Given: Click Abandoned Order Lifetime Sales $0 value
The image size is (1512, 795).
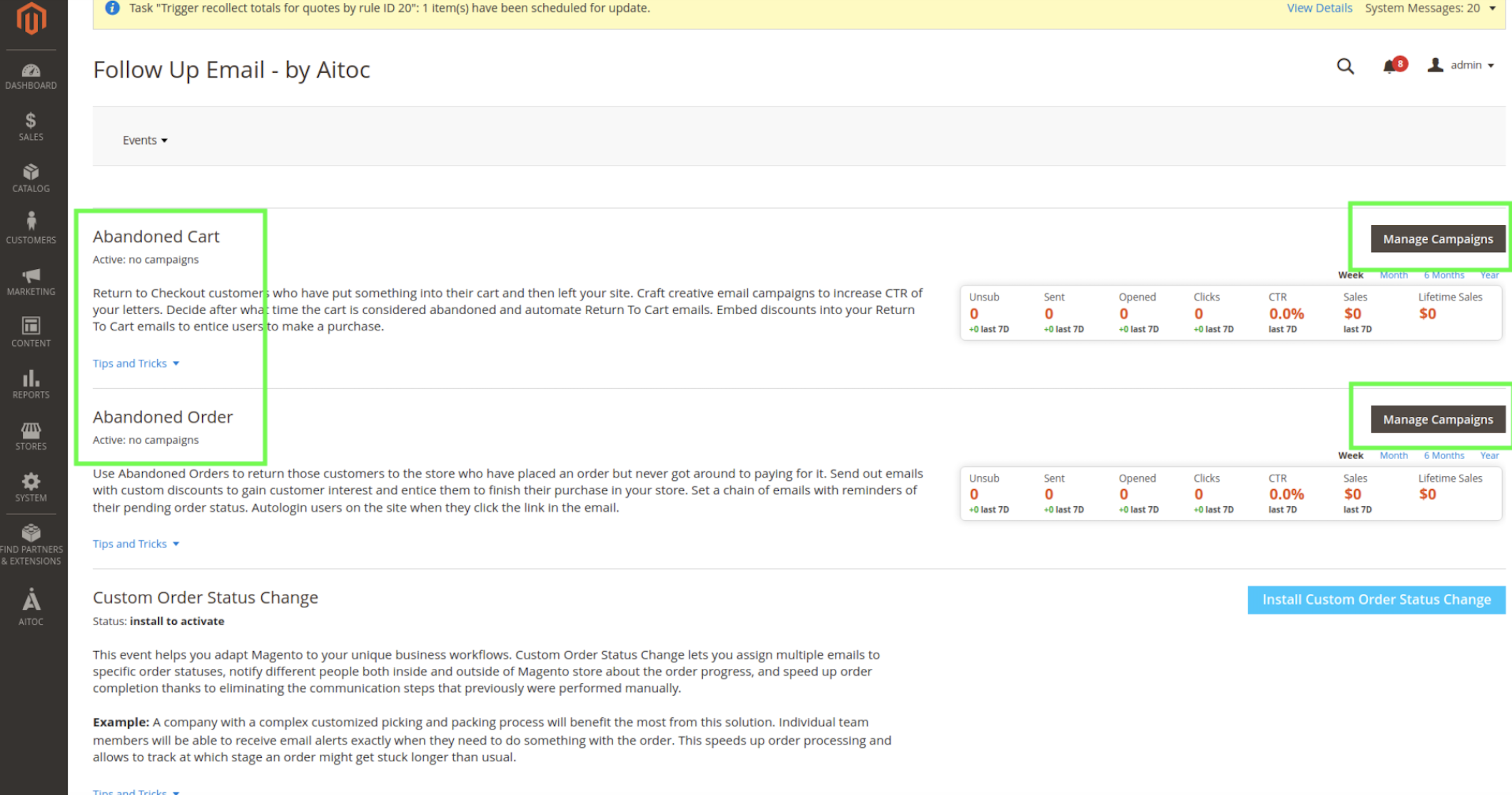Looking at the screenshot, I should pyautogui.click(x=1427, y=495).
